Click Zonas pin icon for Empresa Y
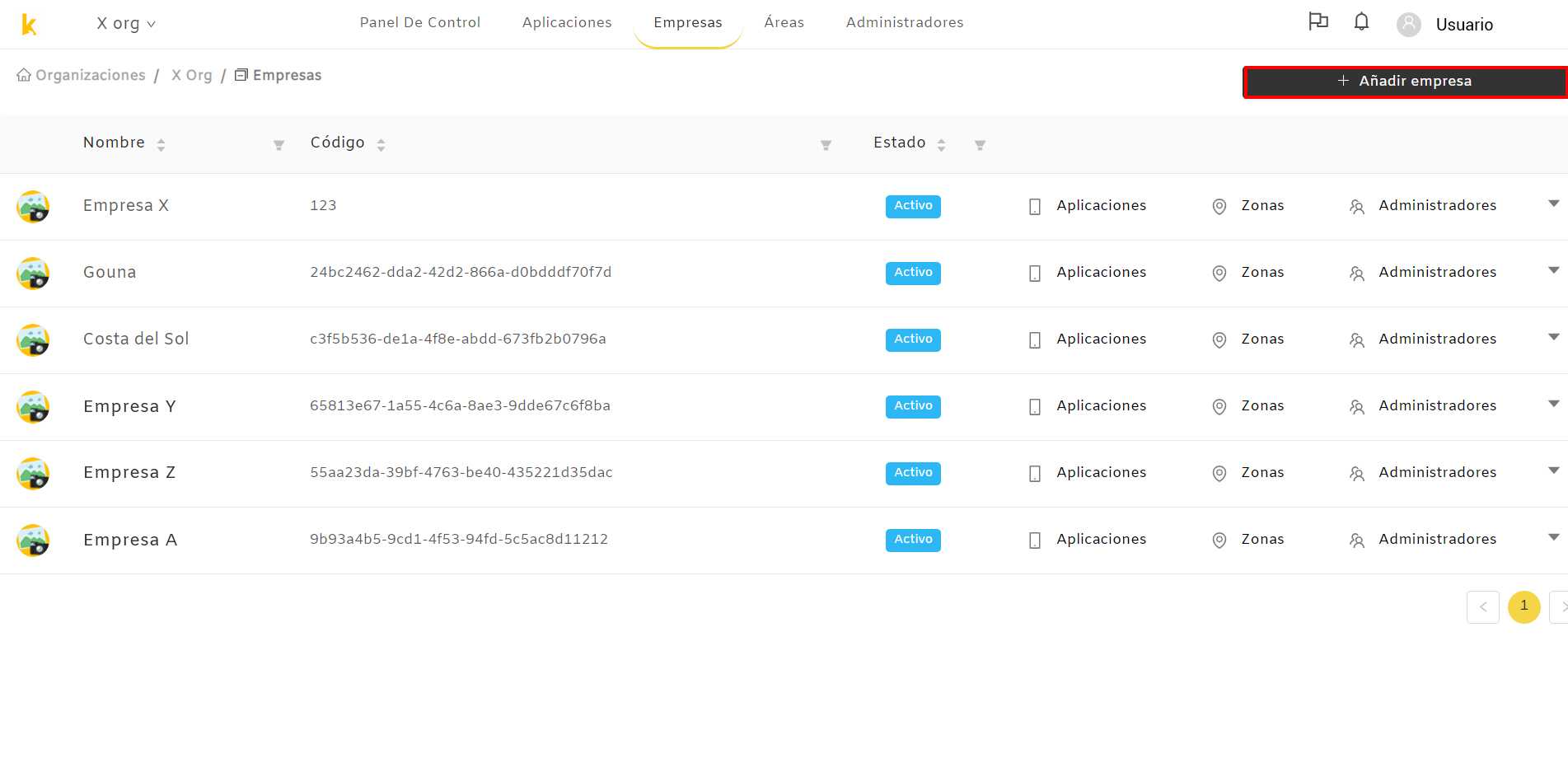 click(1219, 407)
